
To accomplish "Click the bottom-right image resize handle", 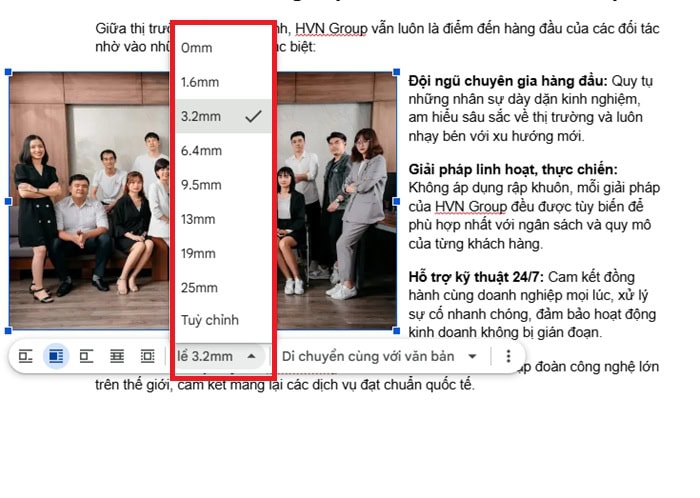I will [396, 331].
